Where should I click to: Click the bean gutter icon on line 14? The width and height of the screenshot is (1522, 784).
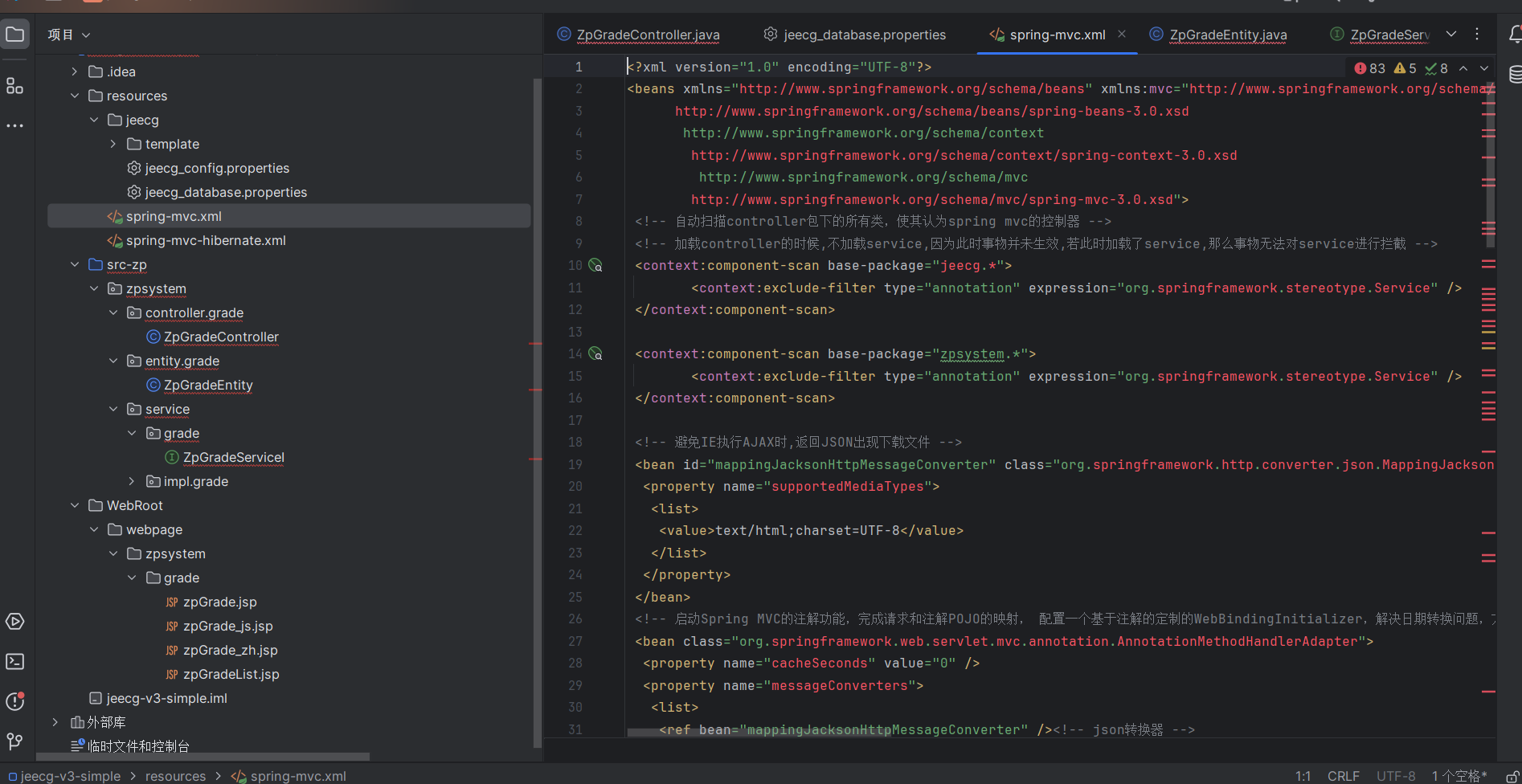[595, 353]
